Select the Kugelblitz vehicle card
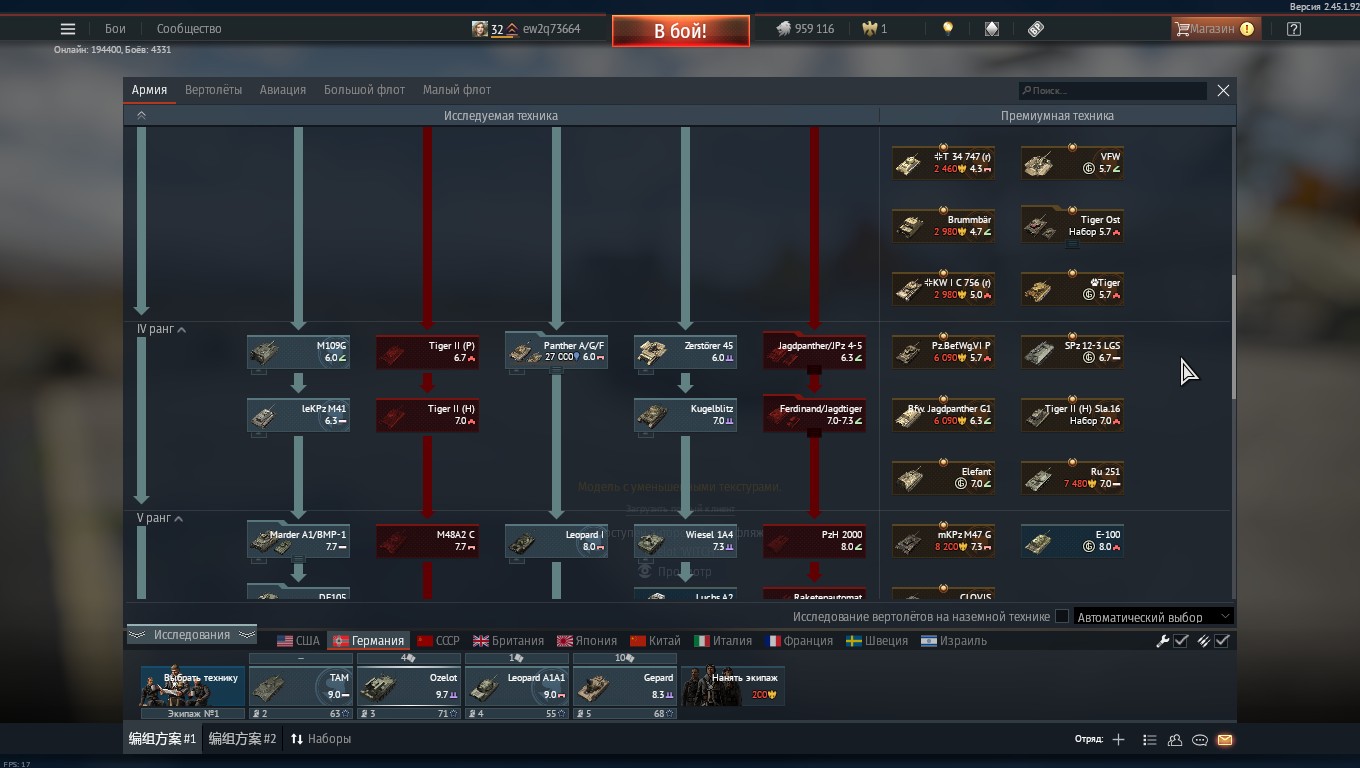 [x=685, y=415]
